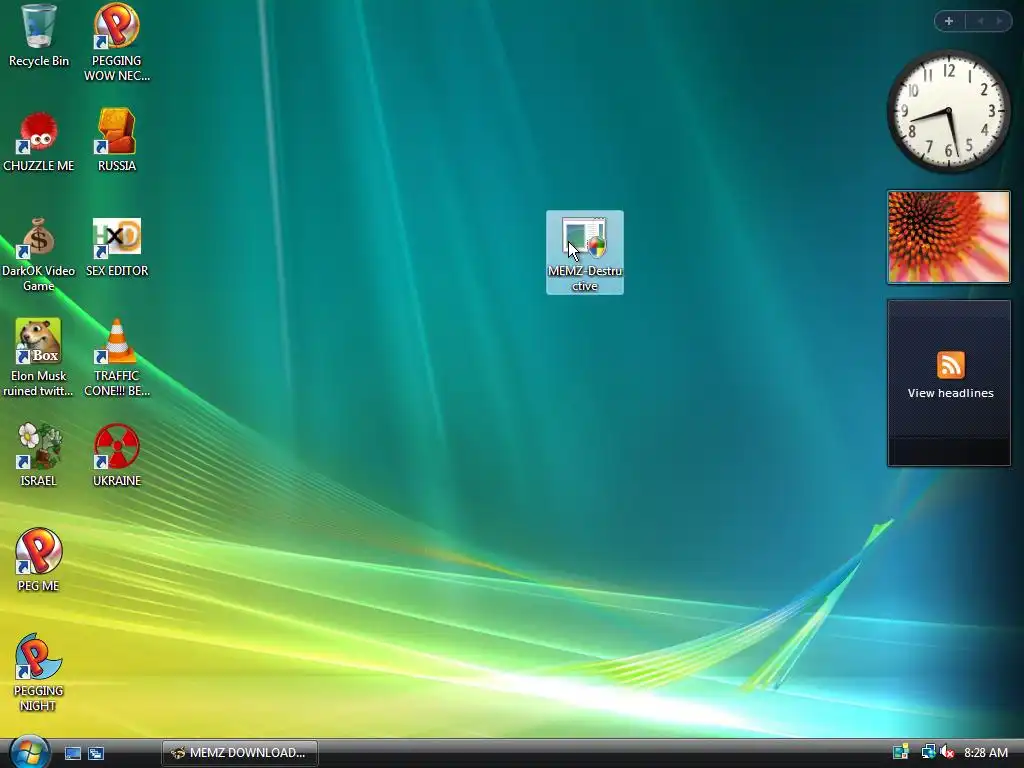Click Switch between windows quick launch icon
This screenshot has width=1024, height=768.
click(x=96, y=753)
